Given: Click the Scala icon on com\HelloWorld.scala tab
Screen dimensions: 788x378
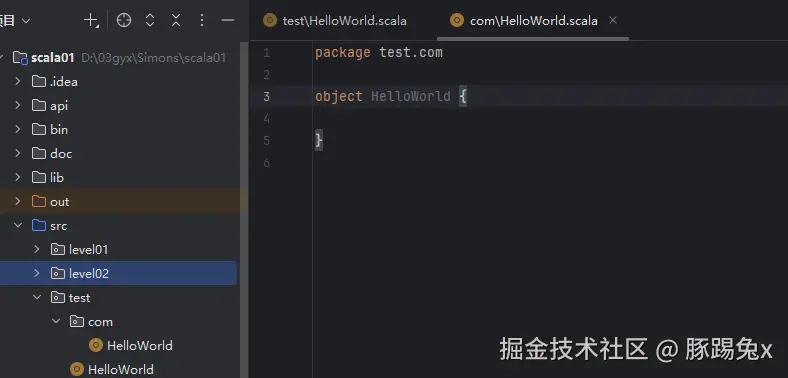Looking at the screenshot, I should point(457,20).
